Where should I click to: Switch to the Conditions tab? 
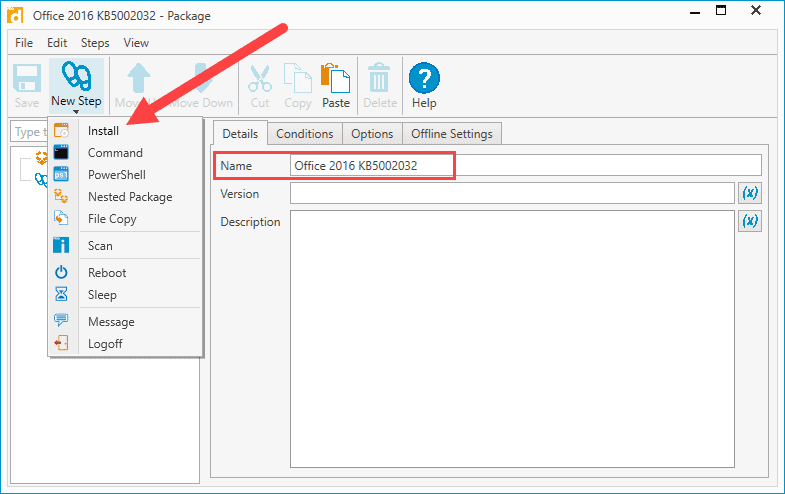(x=305, y=134)
